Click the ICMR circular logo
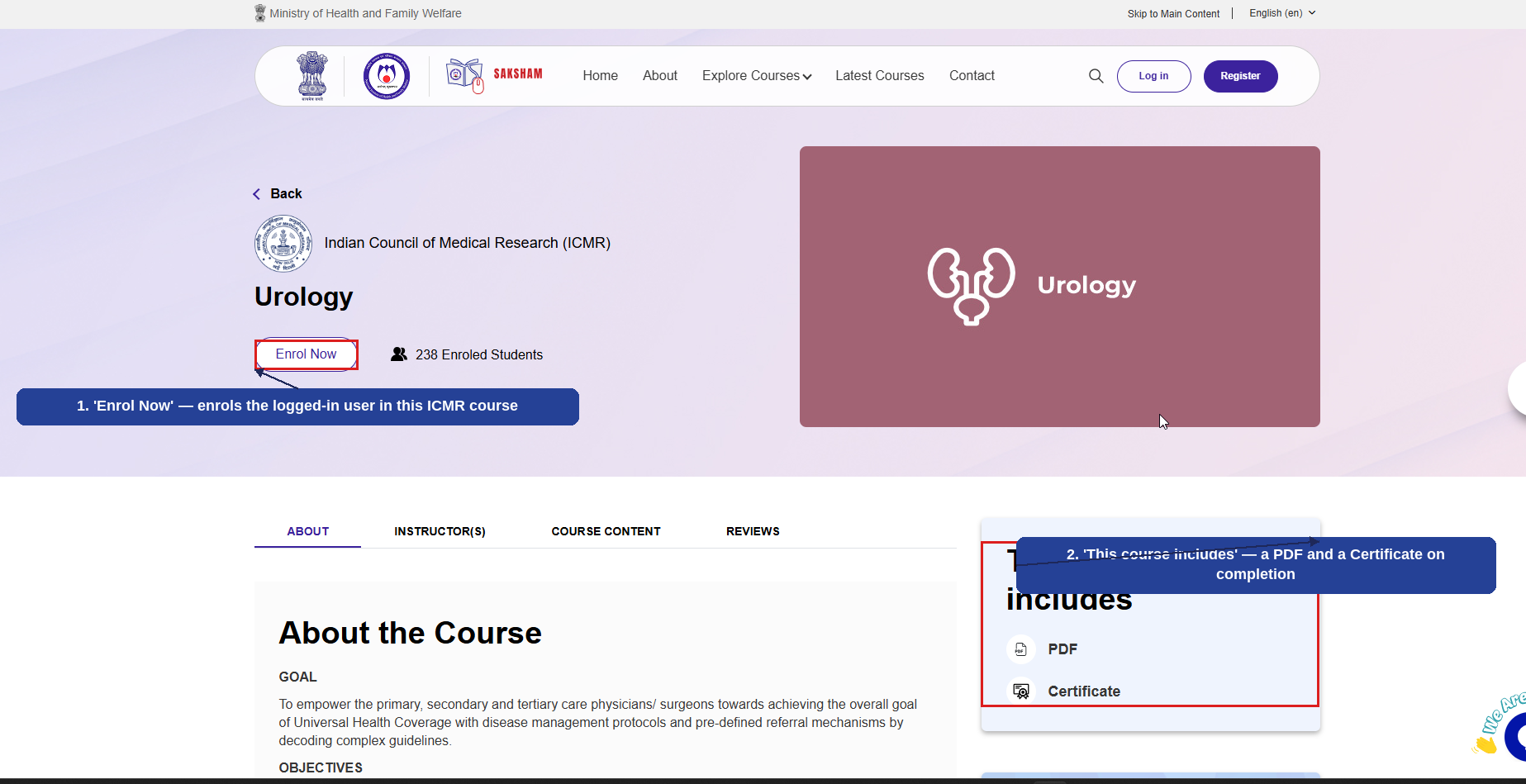Screen dimensions: 1526x784 tap(283, 244)
